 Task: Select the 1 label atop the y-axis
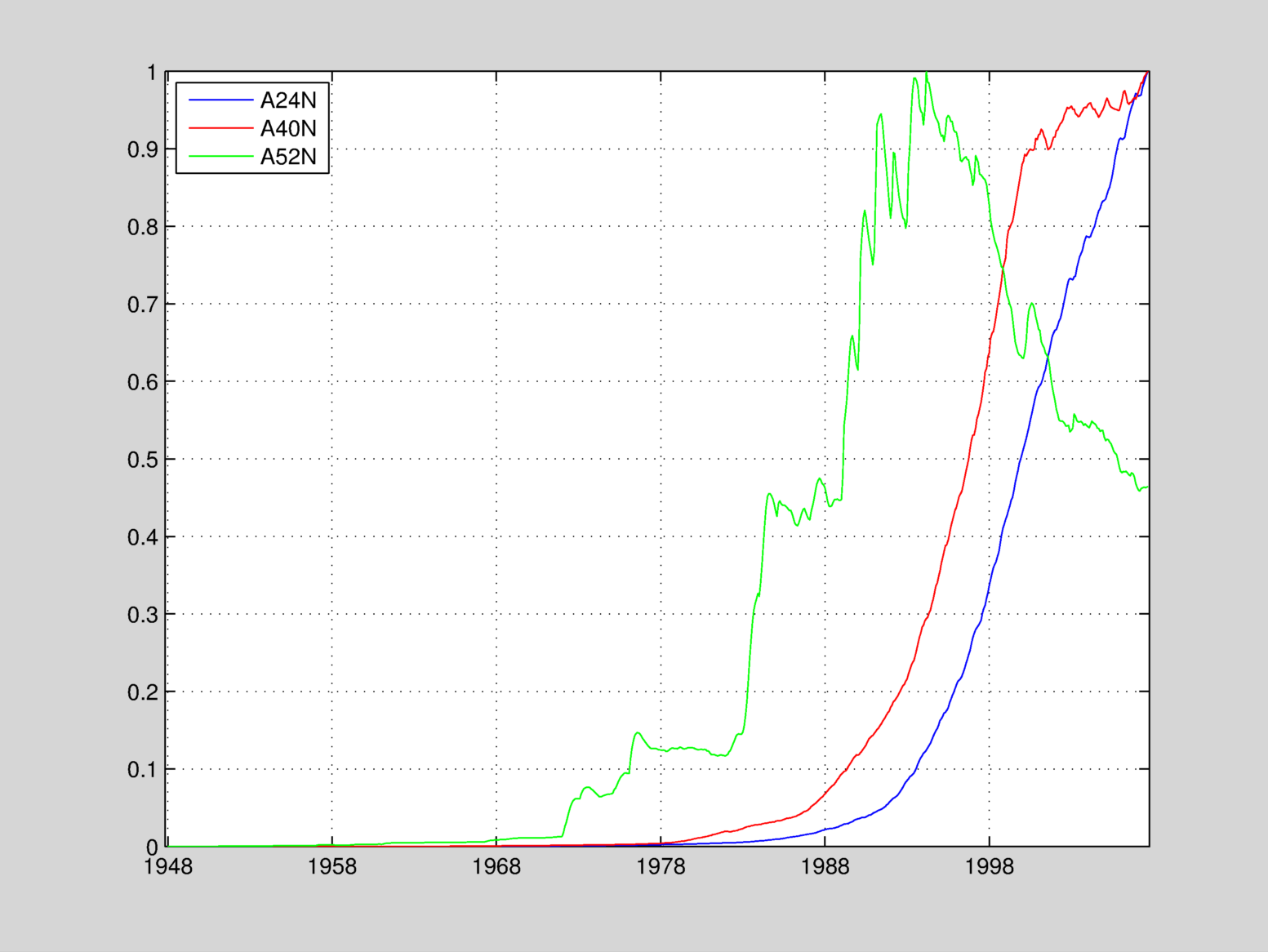pos(151,73)
